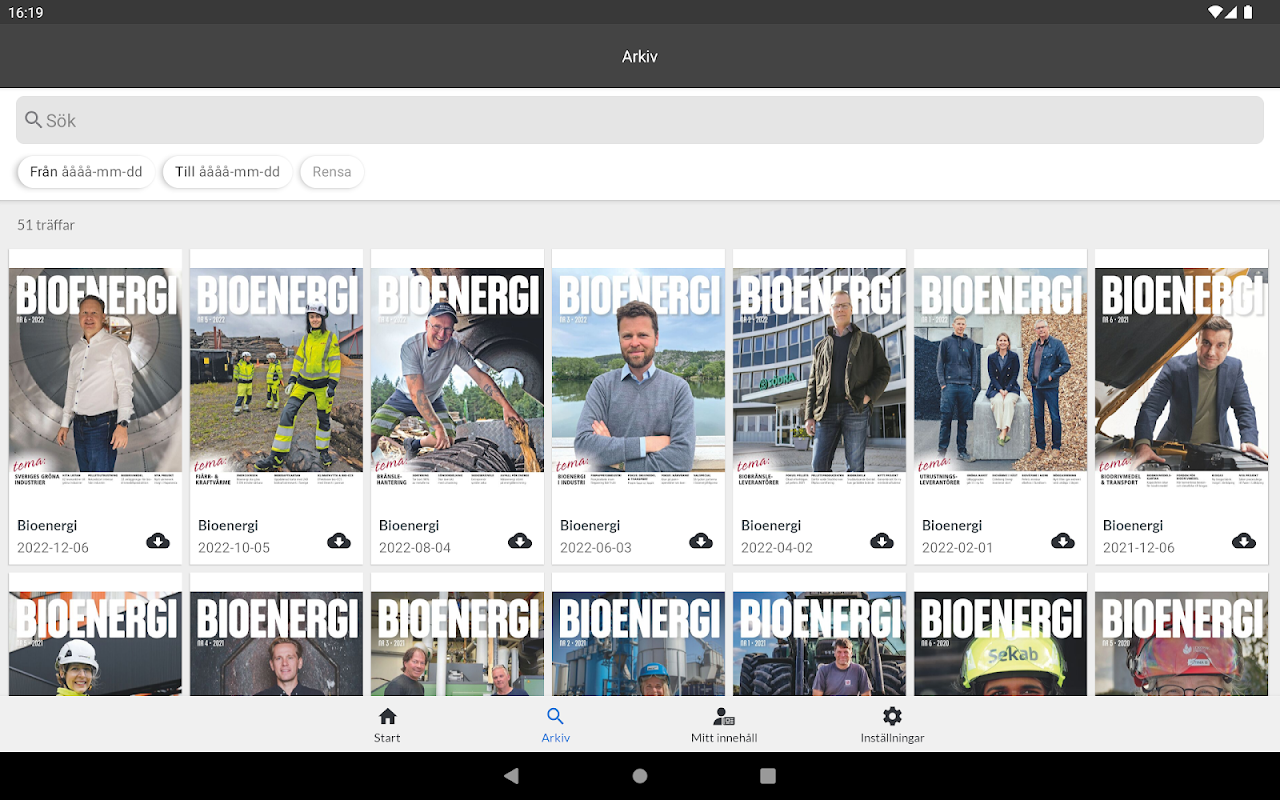Open the 2022-10-05 issue cover thumbnail
The height and width of the screenshot is (800, 1280).
pyautogui.click(x=277, y=379)
